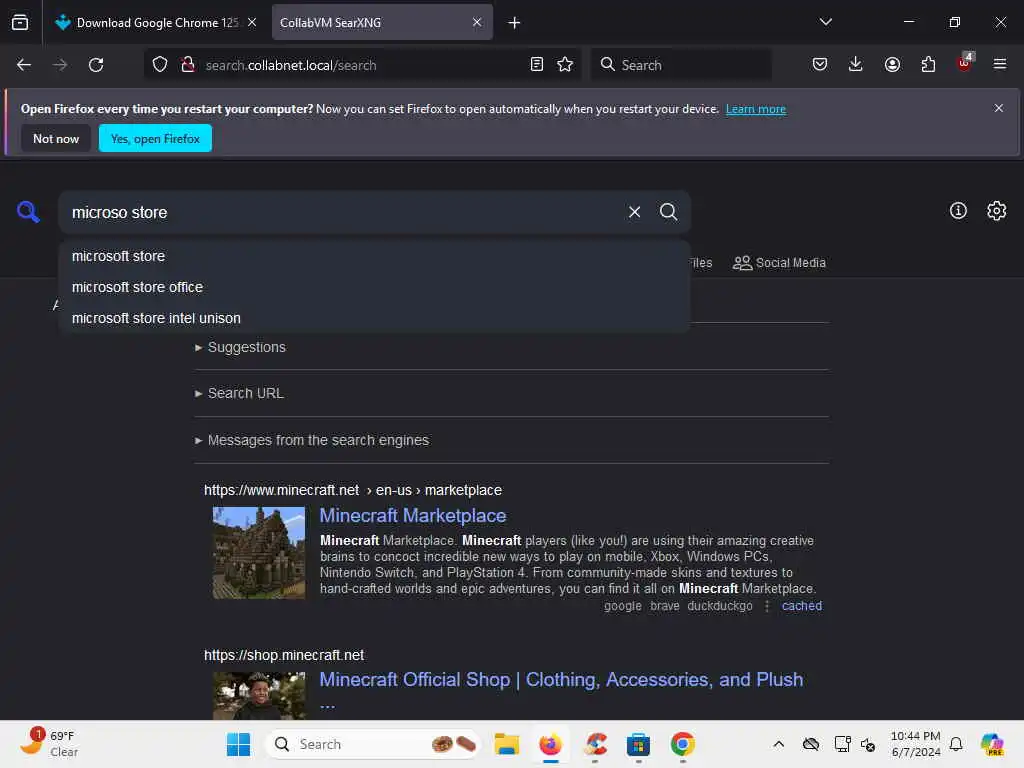Viewport: 1024px width, 768px height.
Task: Open the CCleaner taskbar icon
Action: coord(595,744)
